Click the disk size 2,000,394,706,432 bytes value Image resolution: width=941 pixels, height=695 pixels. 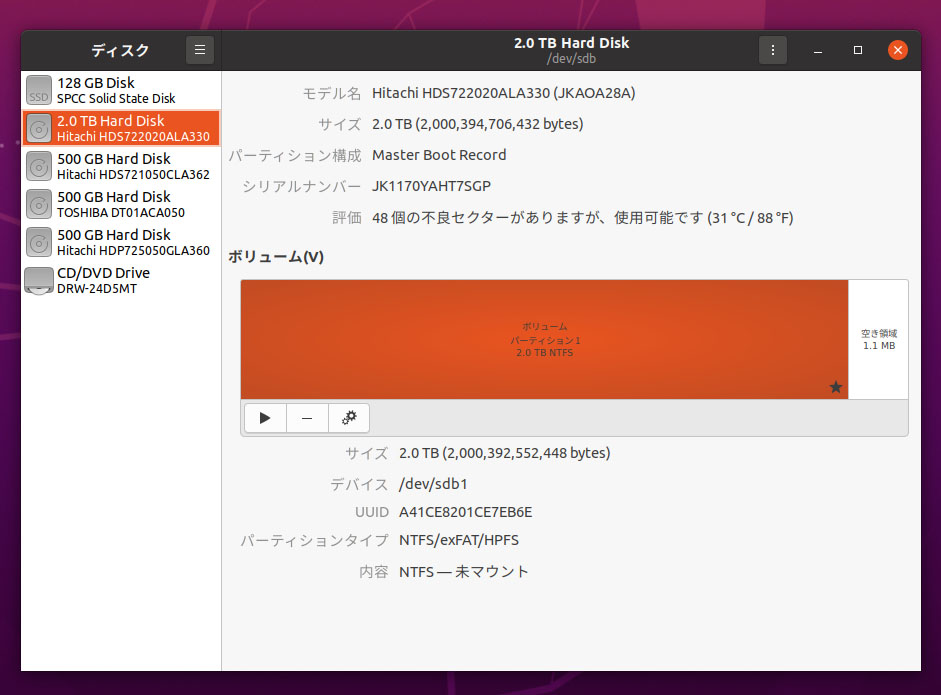tap(478, 124)
